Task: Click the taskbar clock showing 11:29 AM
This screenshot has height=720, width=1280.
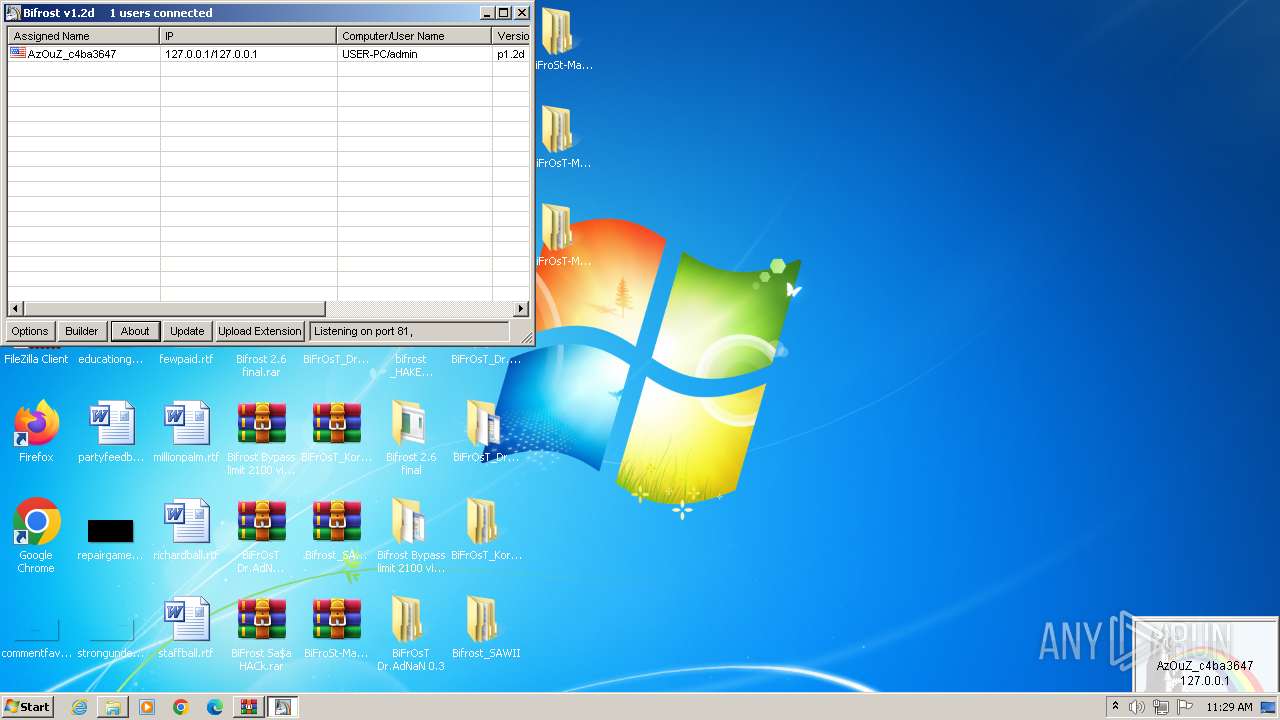Action: click(x=1229, y=707)
